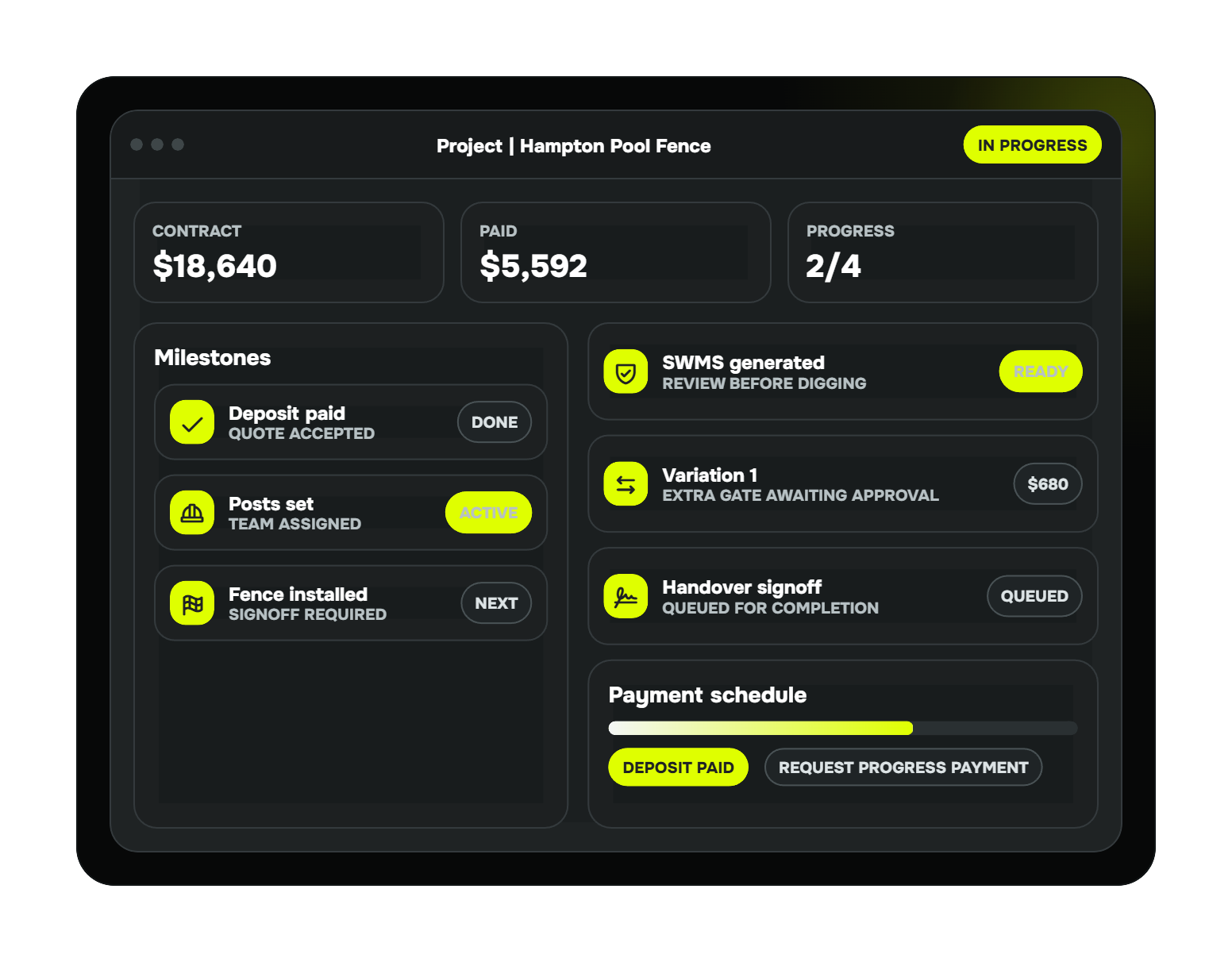Click the shield icon for SWMS generated
Viewport: 1232px width, 962px height.
point(626,371)
